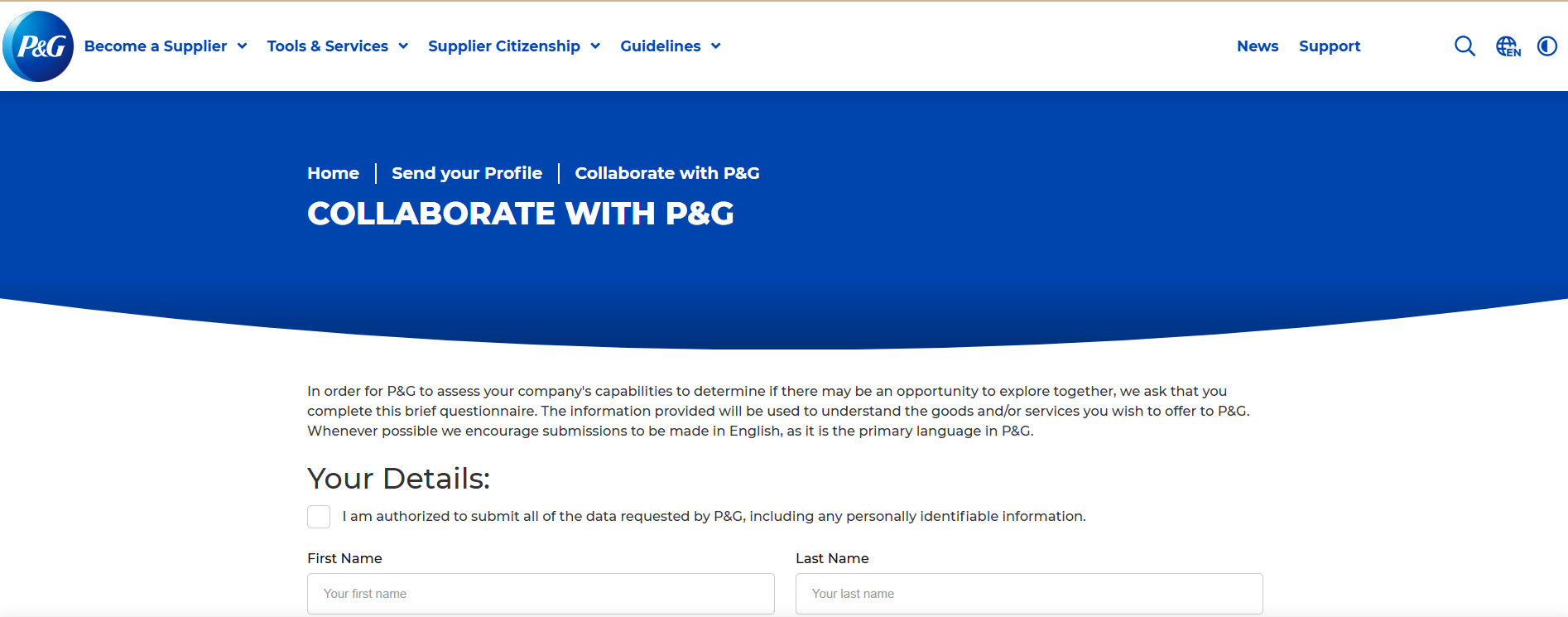Click the Send your Profile breadcrumb

pyautogui.click(x=467, y=173)
